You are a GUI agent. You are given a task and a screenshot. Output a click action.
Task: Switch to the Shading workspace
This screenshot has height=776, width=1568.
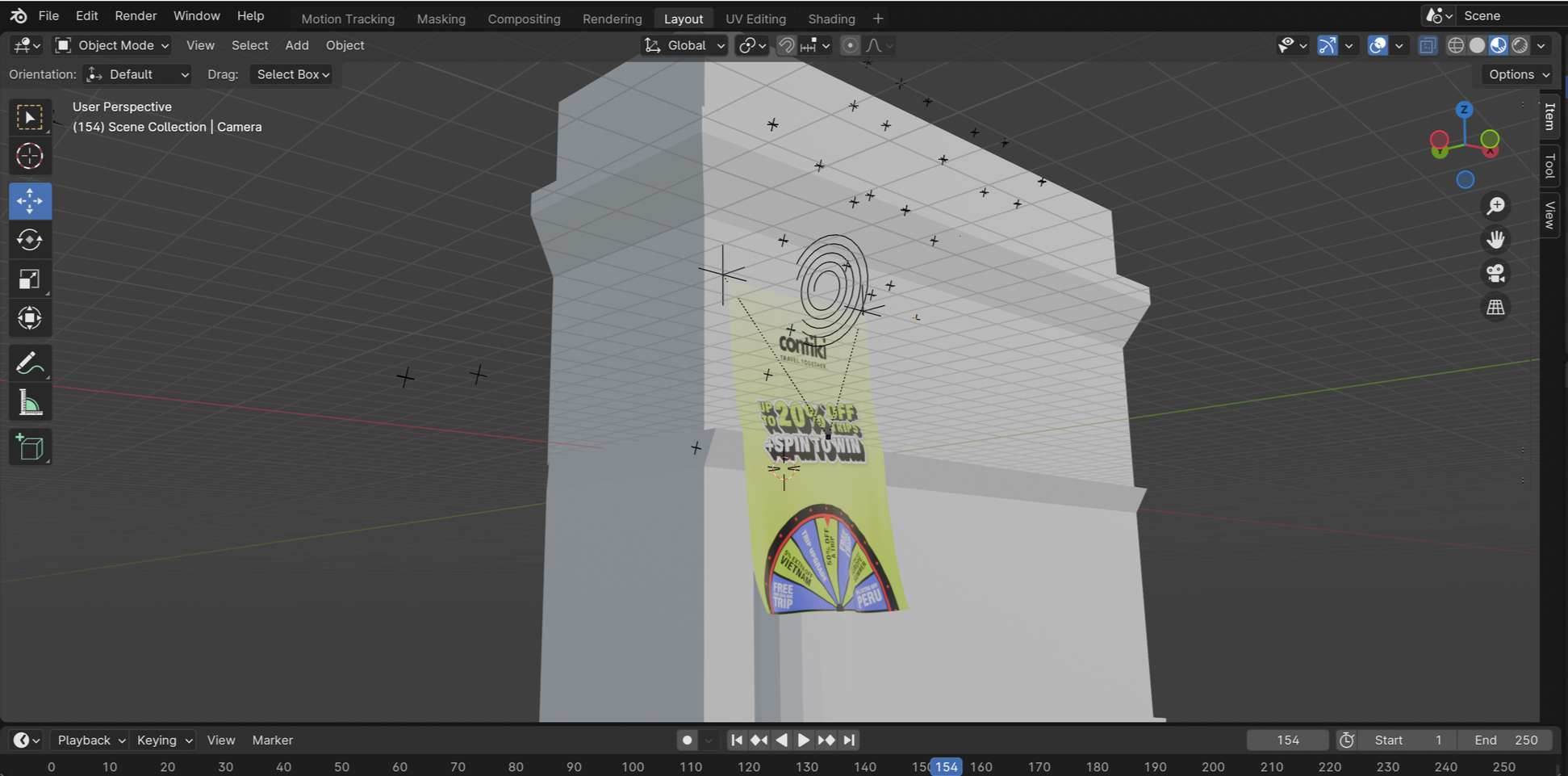[x=831, y=19]
